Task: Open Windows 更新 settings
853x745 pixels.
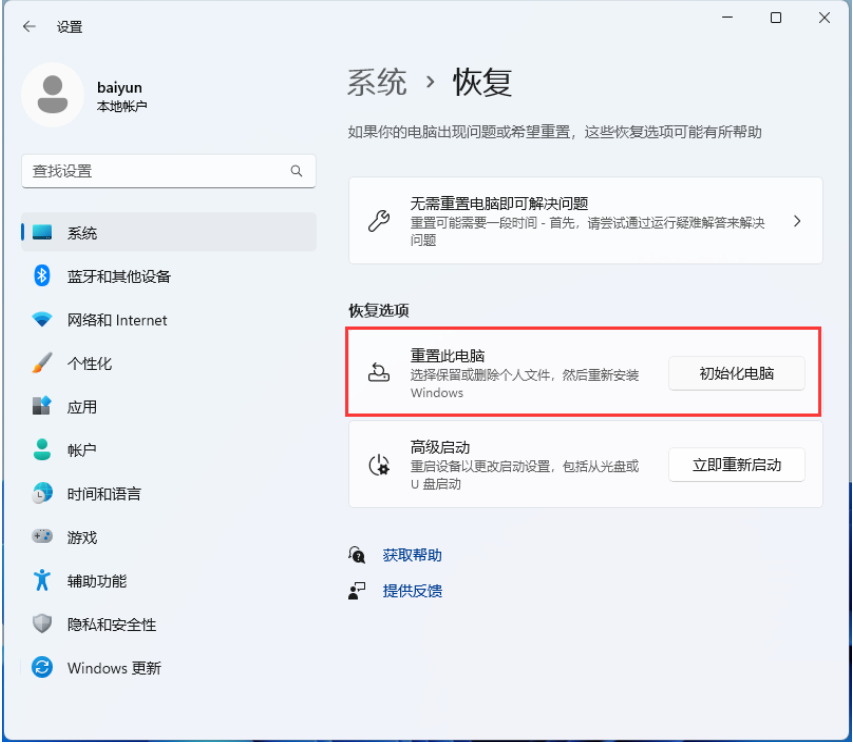Action: [x=169, y=668]
